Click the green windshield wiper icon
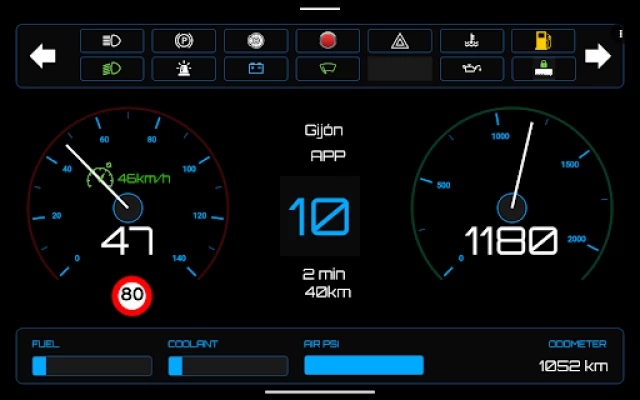Screen dimensions: 640x400 coord(327,69)
